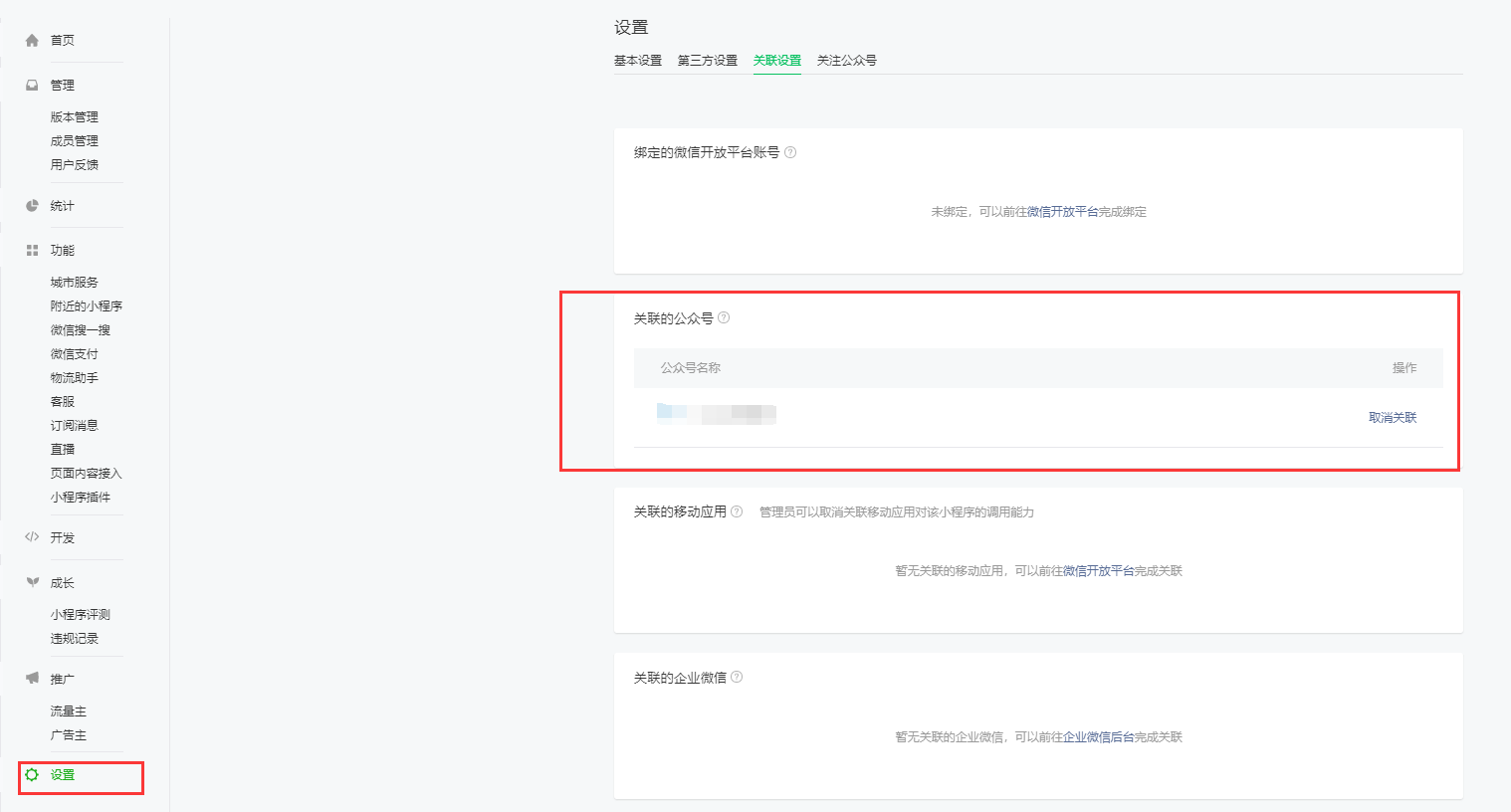
Task: Open 设置 in the sidebar
Action: [63, 774]
